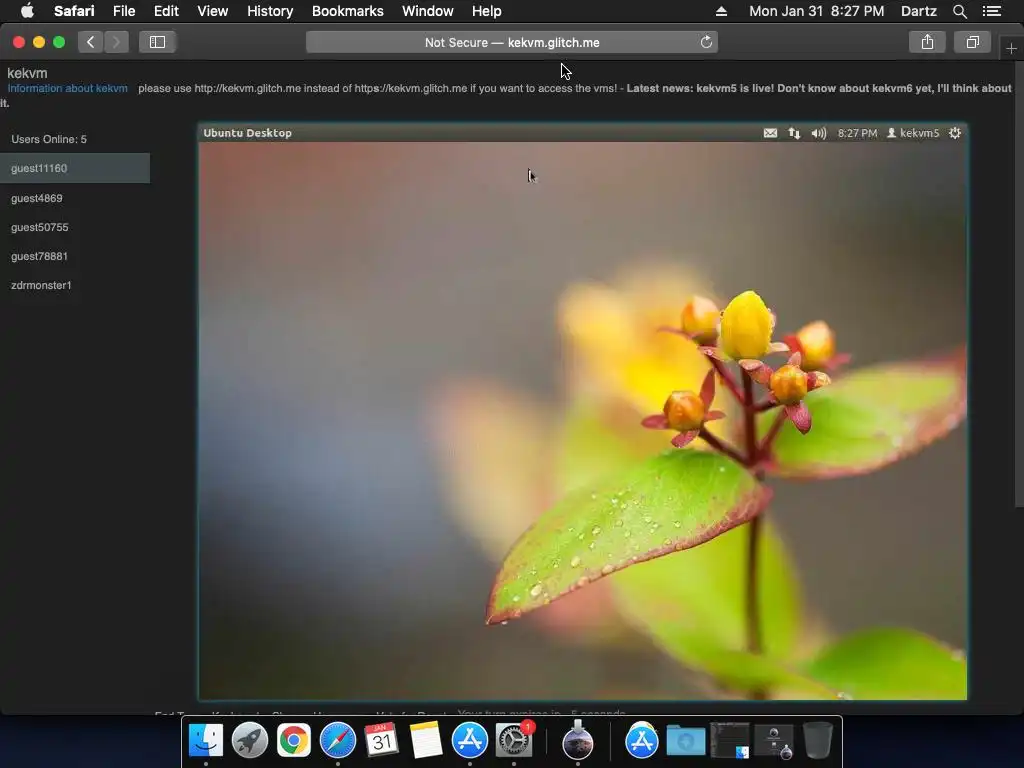The width and height of the screenshot is (1024, 768).
Task: Open the Ubuntu network arrows indicator
Action: pos(794,133)
